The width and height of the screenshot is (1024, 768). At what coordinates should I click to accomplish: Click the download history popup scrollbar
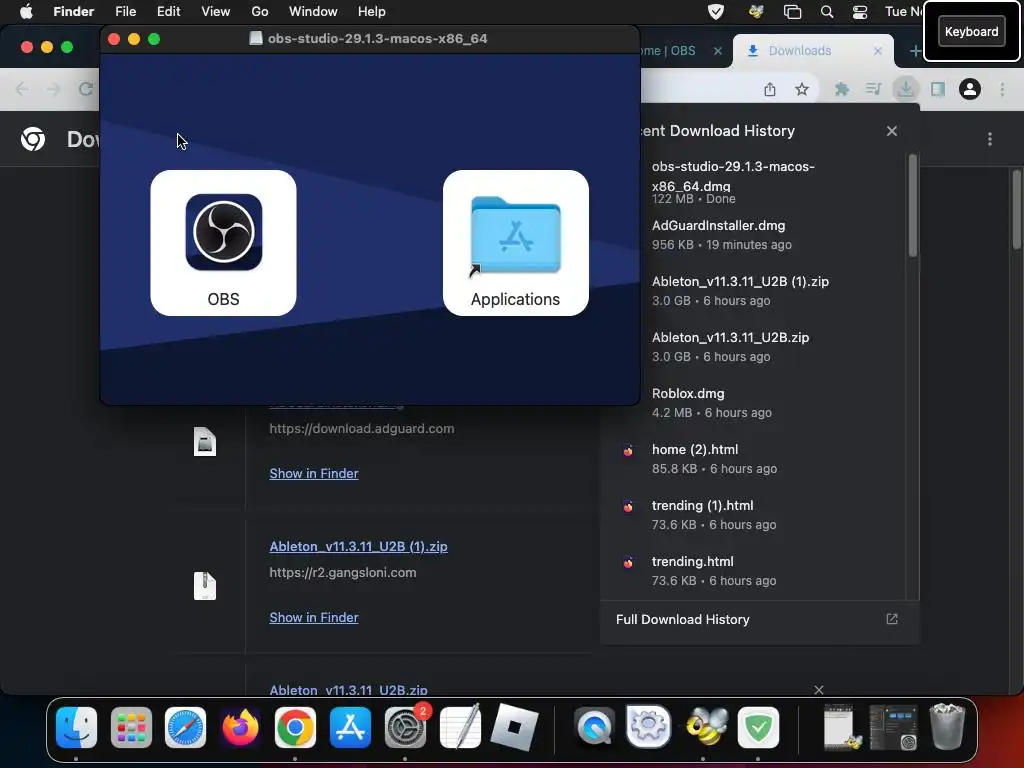[x=913, y=206]
